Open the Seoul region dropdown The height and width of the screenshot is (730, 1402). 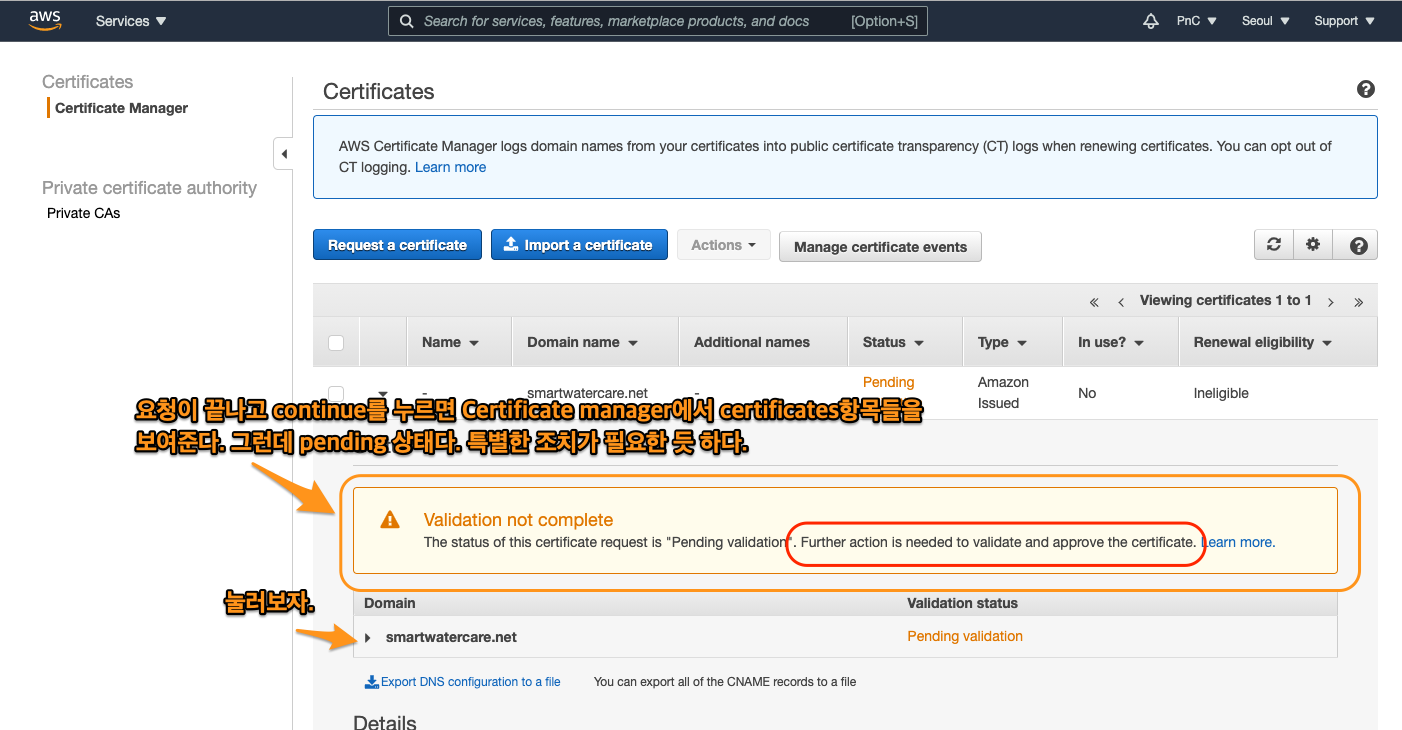click(x=1265, y=21)
